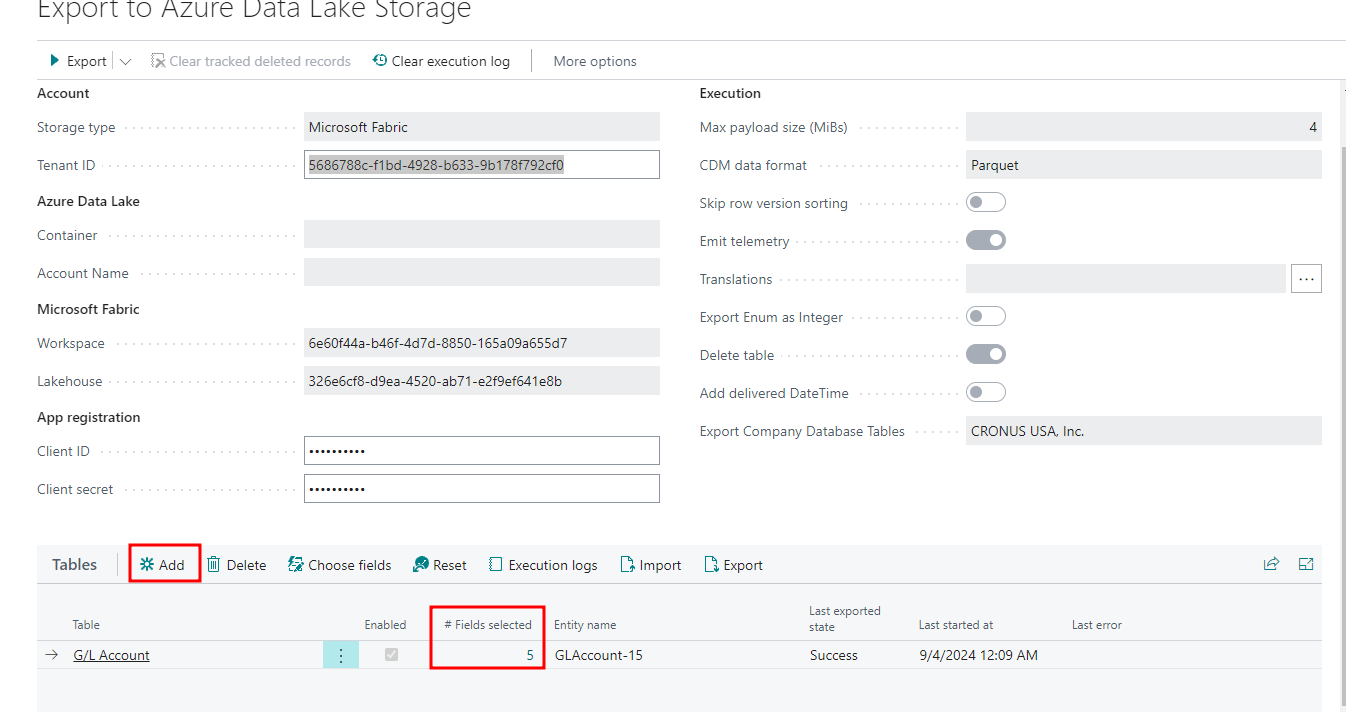Screen dimensions: 1346x712
Task: Click the Last error column header
Action: pyautogui.click(x=1097, y=625)
